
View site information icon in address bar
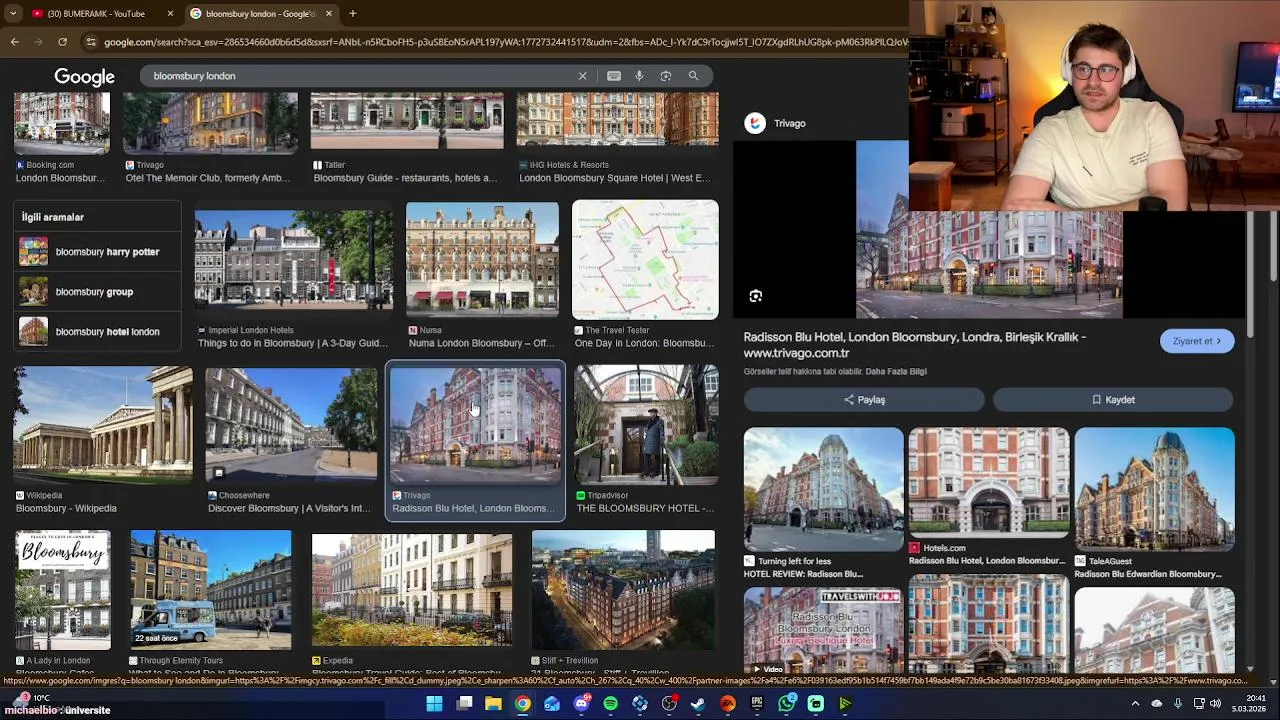pos(91,42)
